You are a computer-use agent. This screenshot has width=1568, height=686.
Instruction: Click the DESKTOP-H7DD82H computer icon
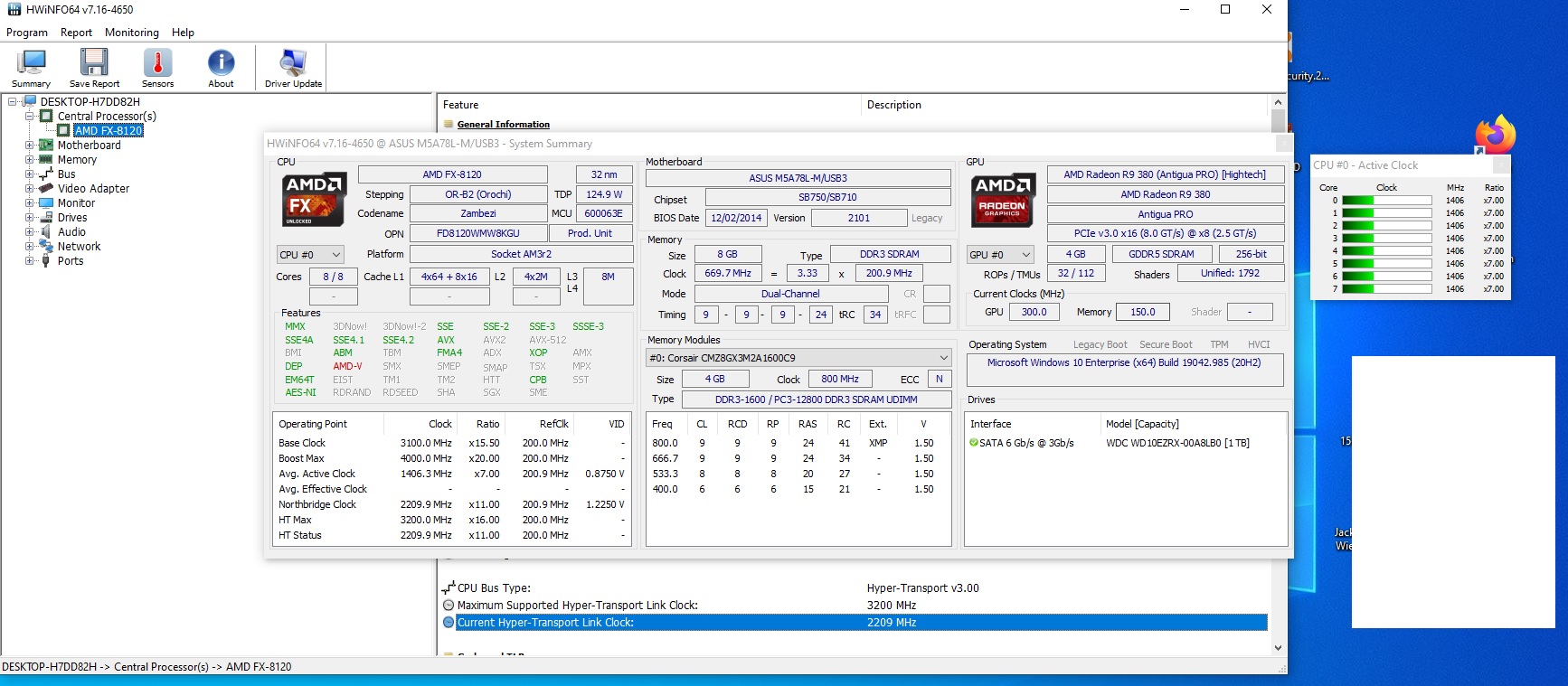click(x=29, y=102)
